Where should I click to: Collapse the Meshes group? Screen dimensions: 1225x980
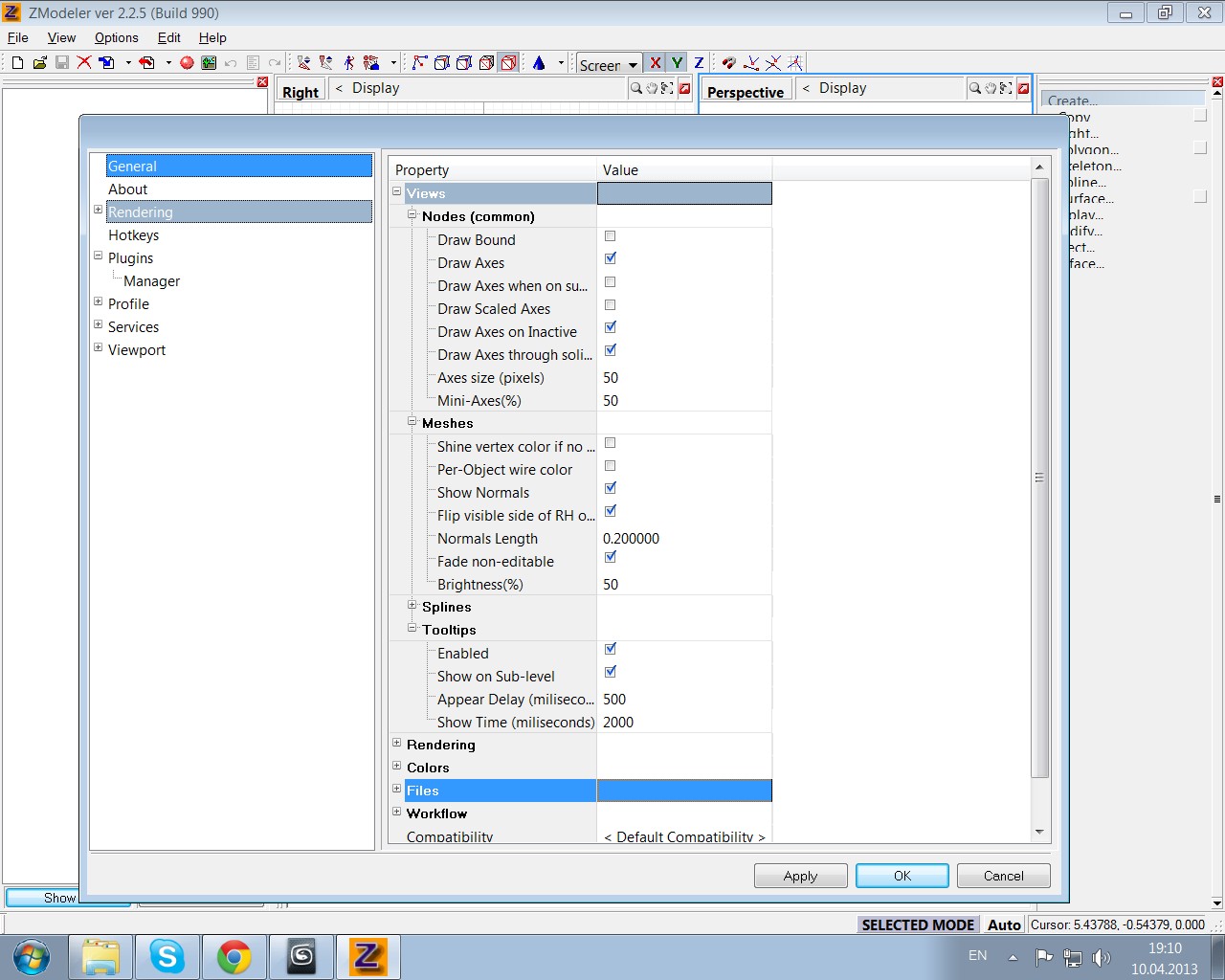click(412, 421)
